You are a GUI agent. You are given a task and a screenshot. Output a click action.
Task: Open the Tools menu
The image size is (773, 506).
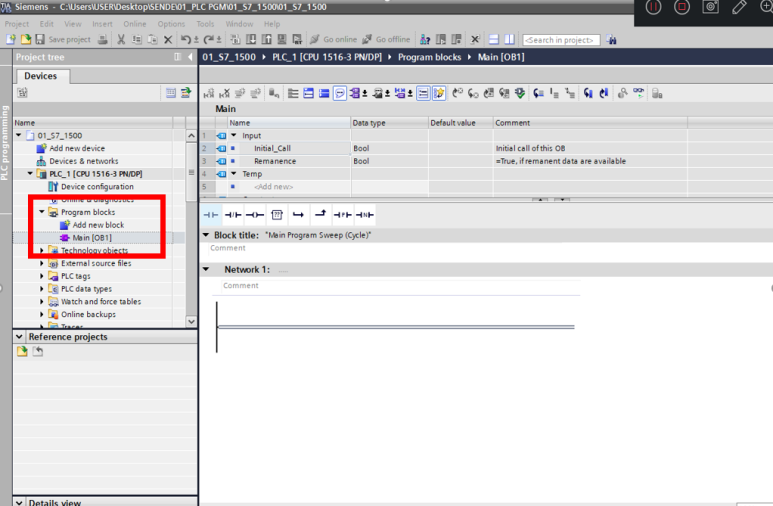click(205, 24)
